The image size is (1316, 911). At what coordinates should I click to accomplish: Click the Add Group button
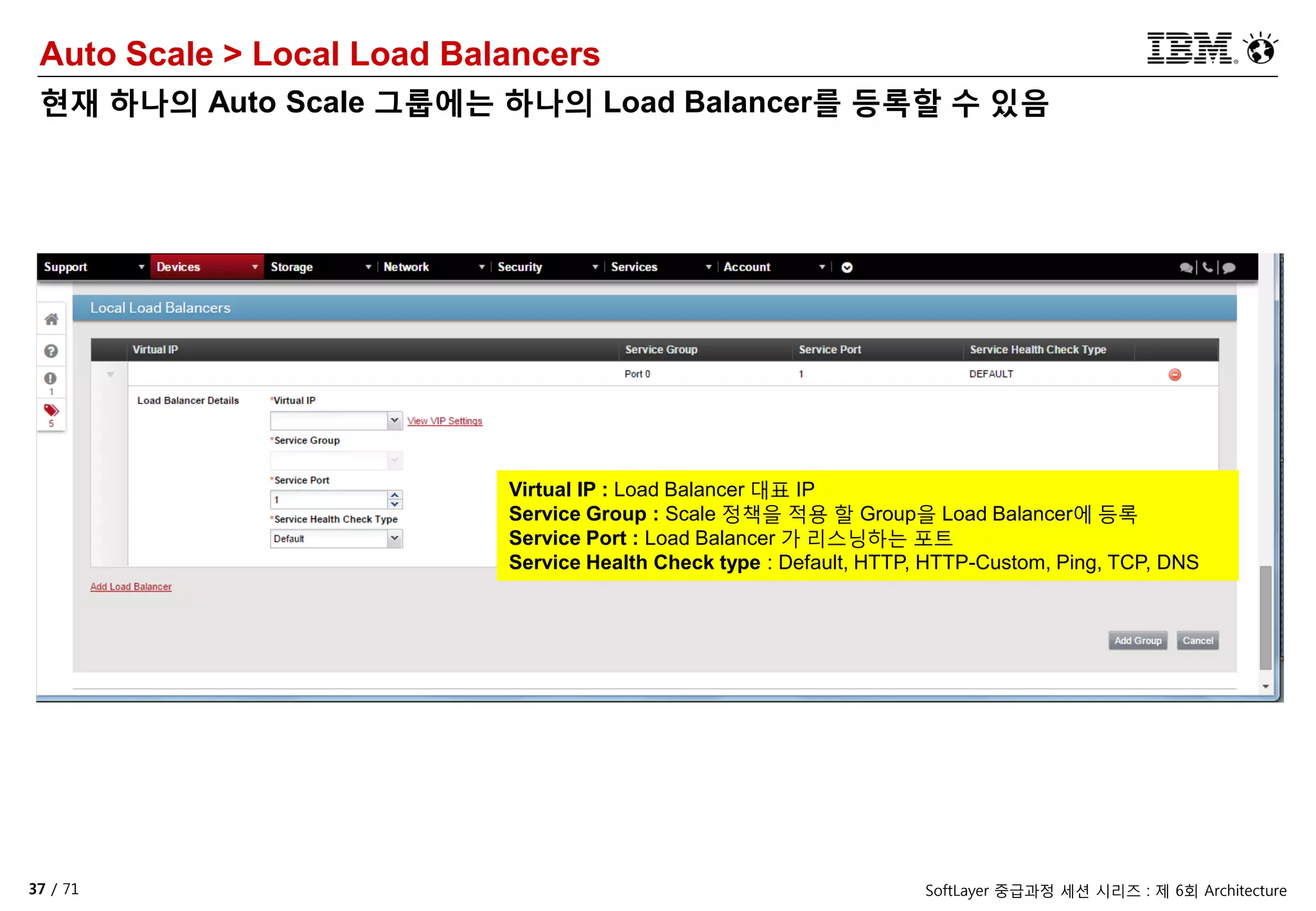pyautogui.click(x=1137, y=641)
